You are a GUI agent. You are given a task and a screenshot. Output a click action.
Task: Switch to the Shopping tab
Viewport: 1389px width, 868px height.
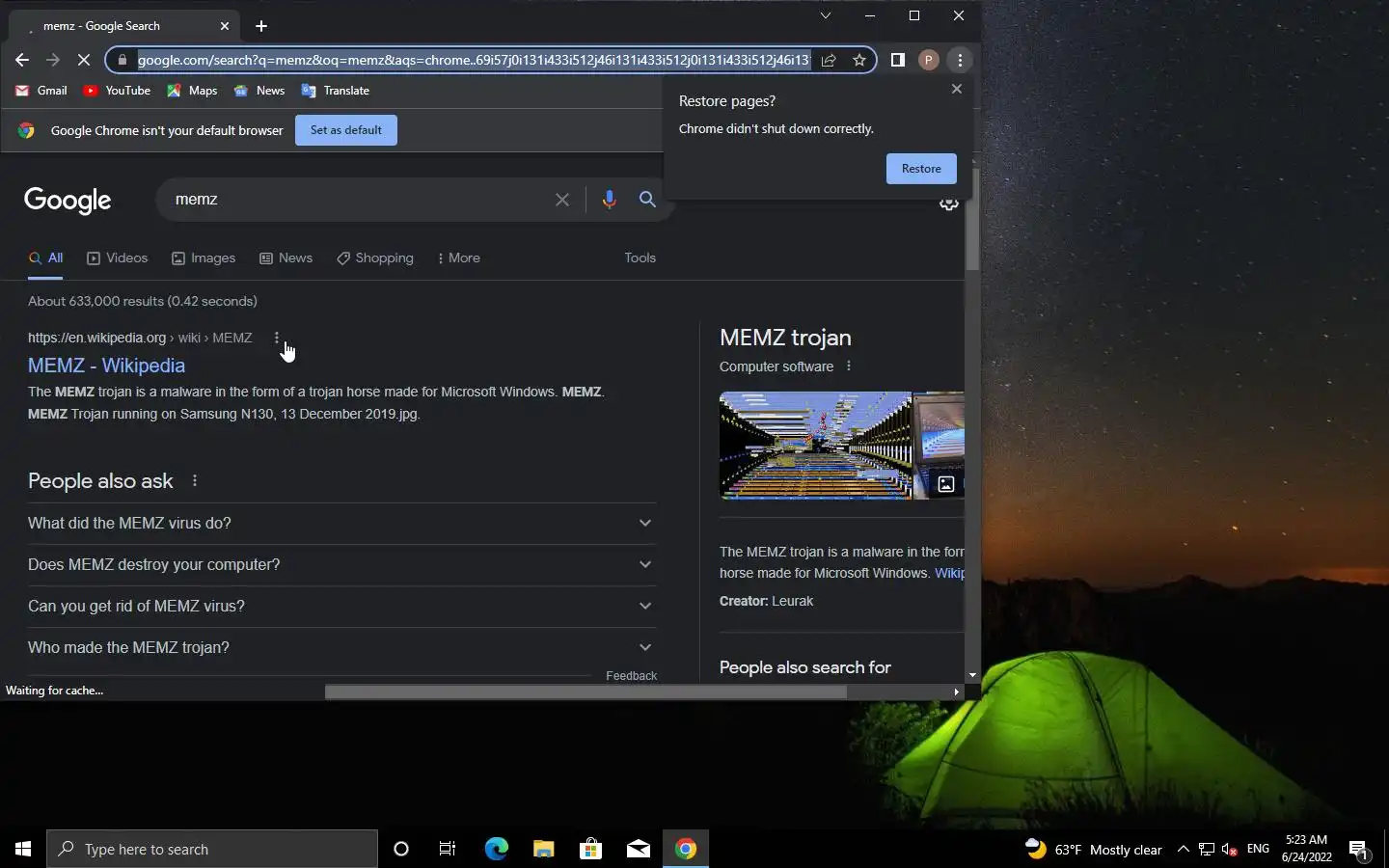[375, 258]
